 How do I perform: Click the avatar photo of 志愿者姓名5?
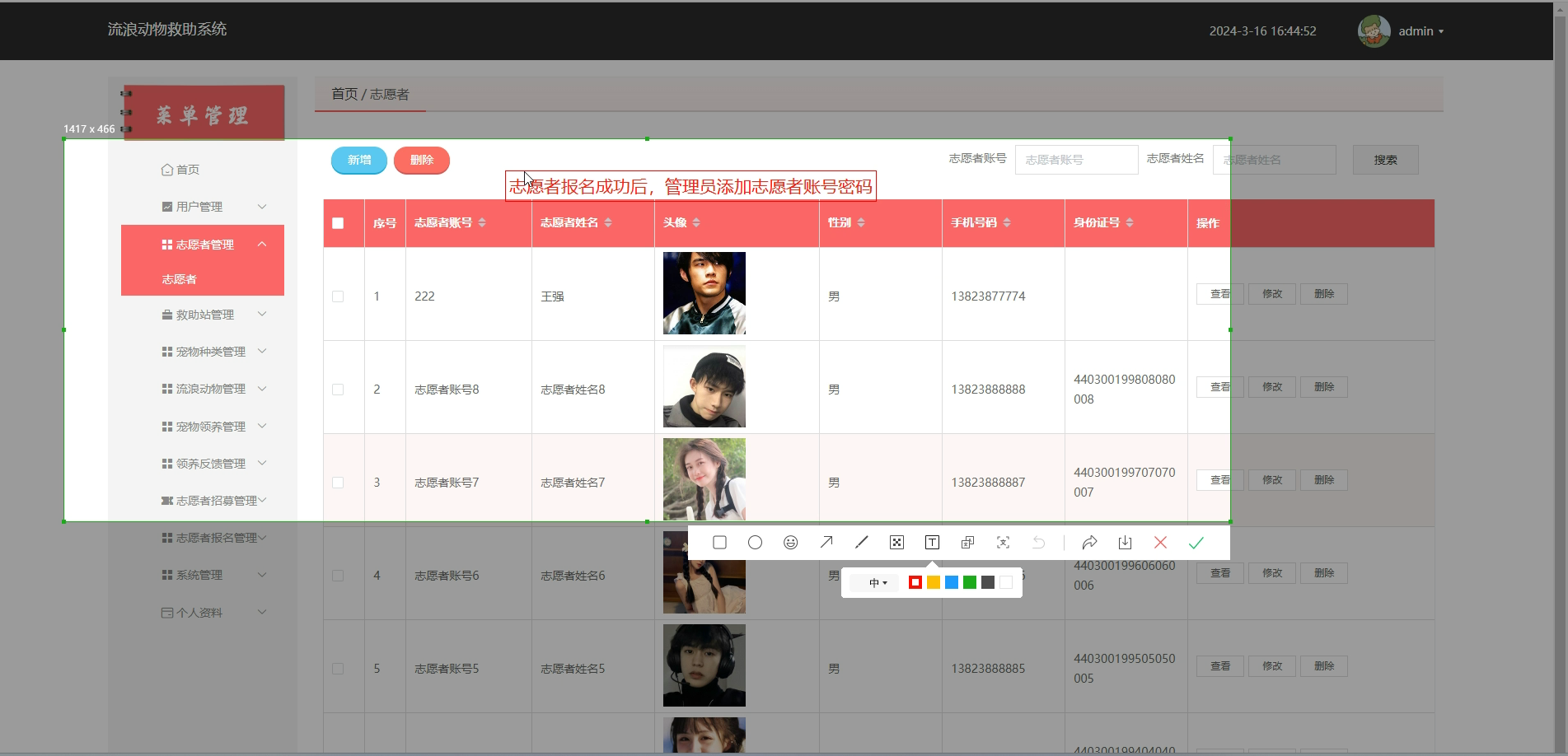(704, 665)
